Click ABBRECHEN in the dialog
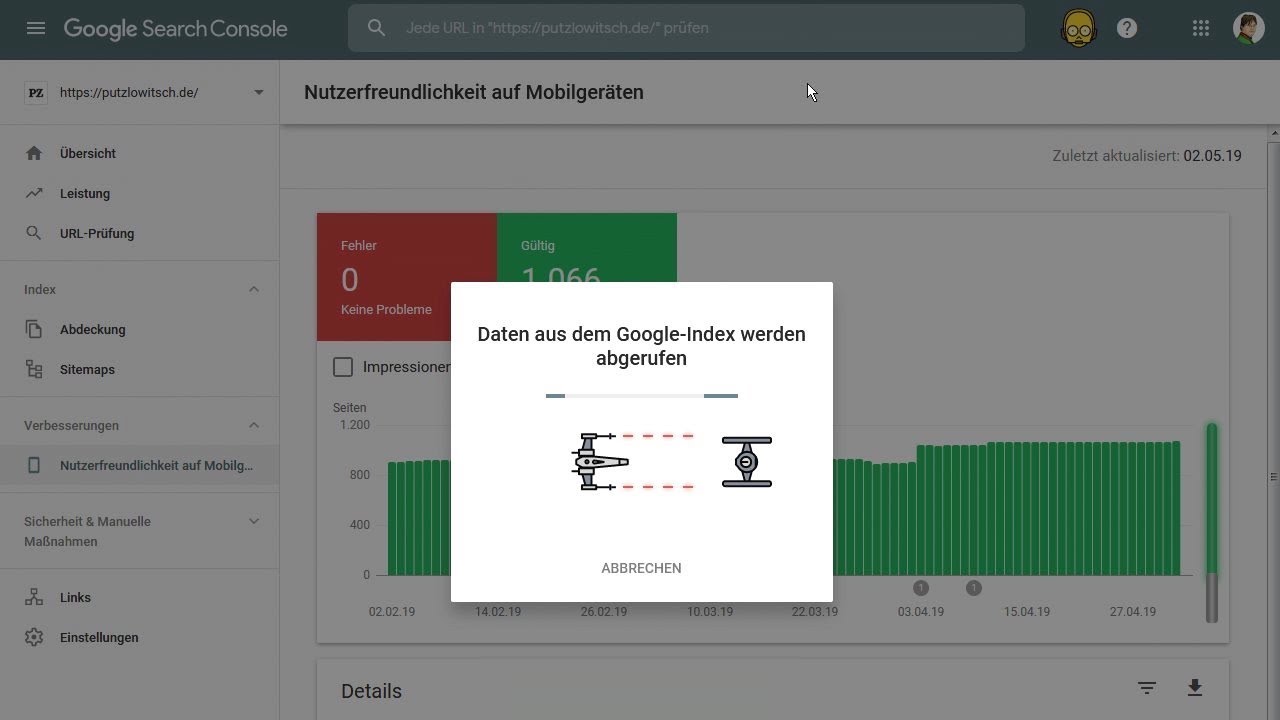Image resolution: width=1280 pixels, height=720 pixels. point(641,568)
